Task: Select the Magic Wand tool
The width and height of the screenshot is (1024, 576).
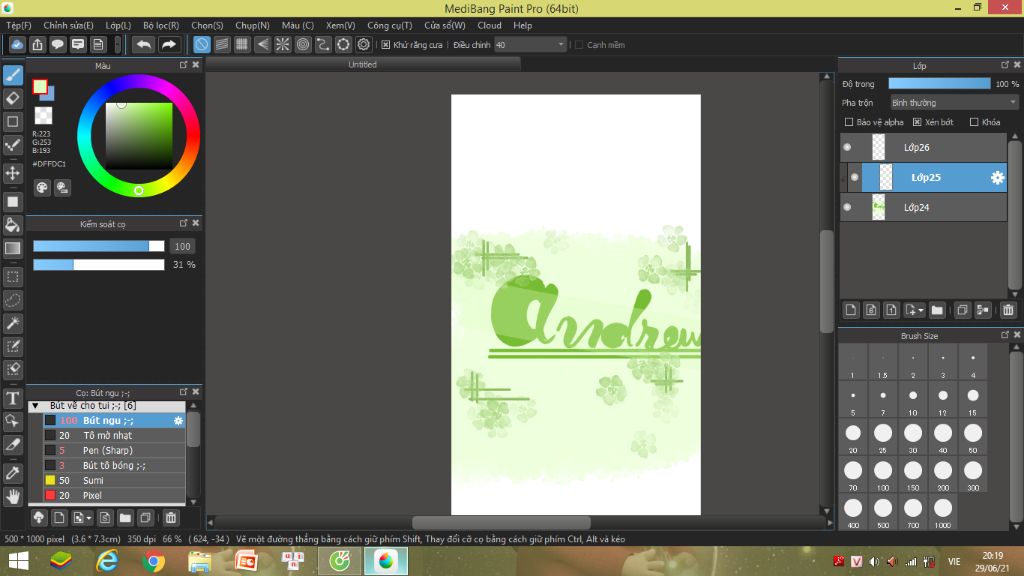Action: pyautogui.click(x=13, y=323)
